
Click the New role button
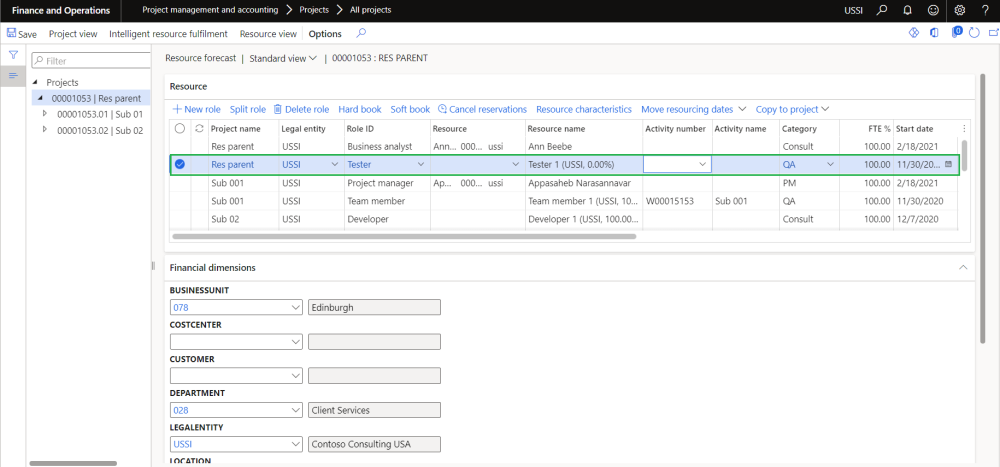coord(196,109)
